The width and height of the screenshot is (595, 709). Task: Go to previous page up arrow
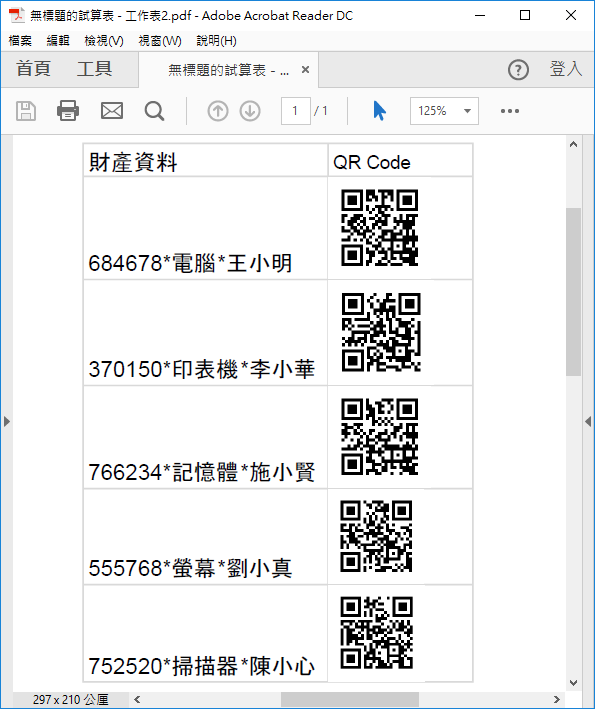218,111
